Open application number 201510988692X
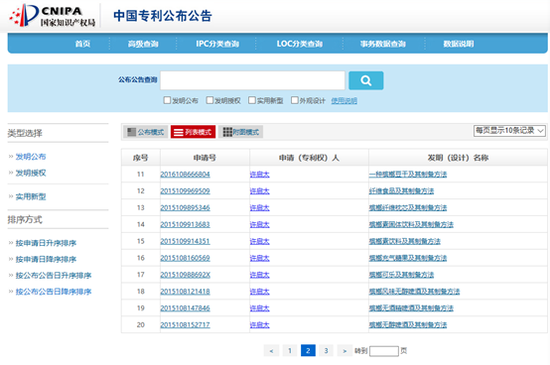 (x=185, y=275)
